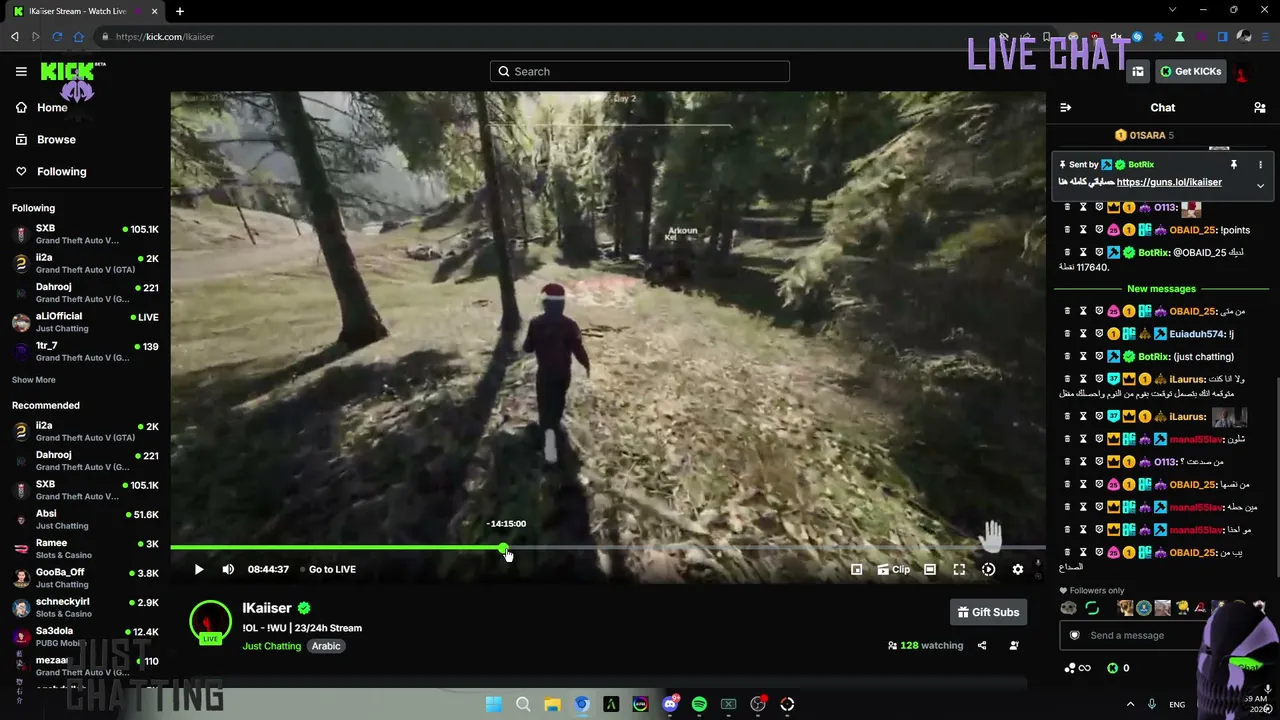1280x720 pixels.
Task: Open KICKs balance showing 0
Action: [1118, 668]
